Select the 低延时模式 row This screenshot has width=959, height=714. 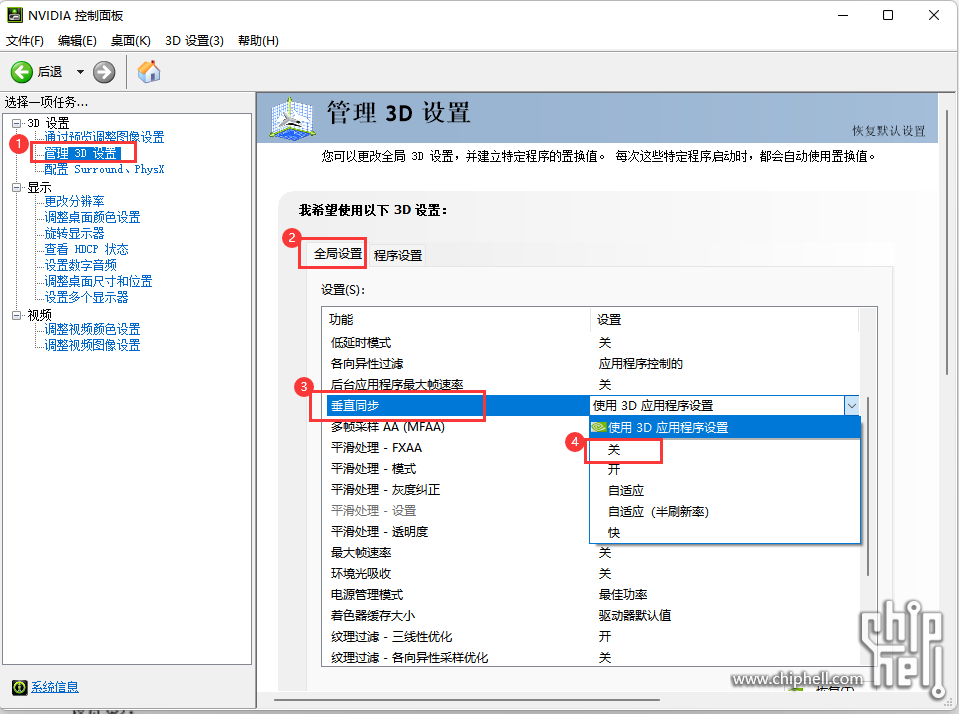590,343
